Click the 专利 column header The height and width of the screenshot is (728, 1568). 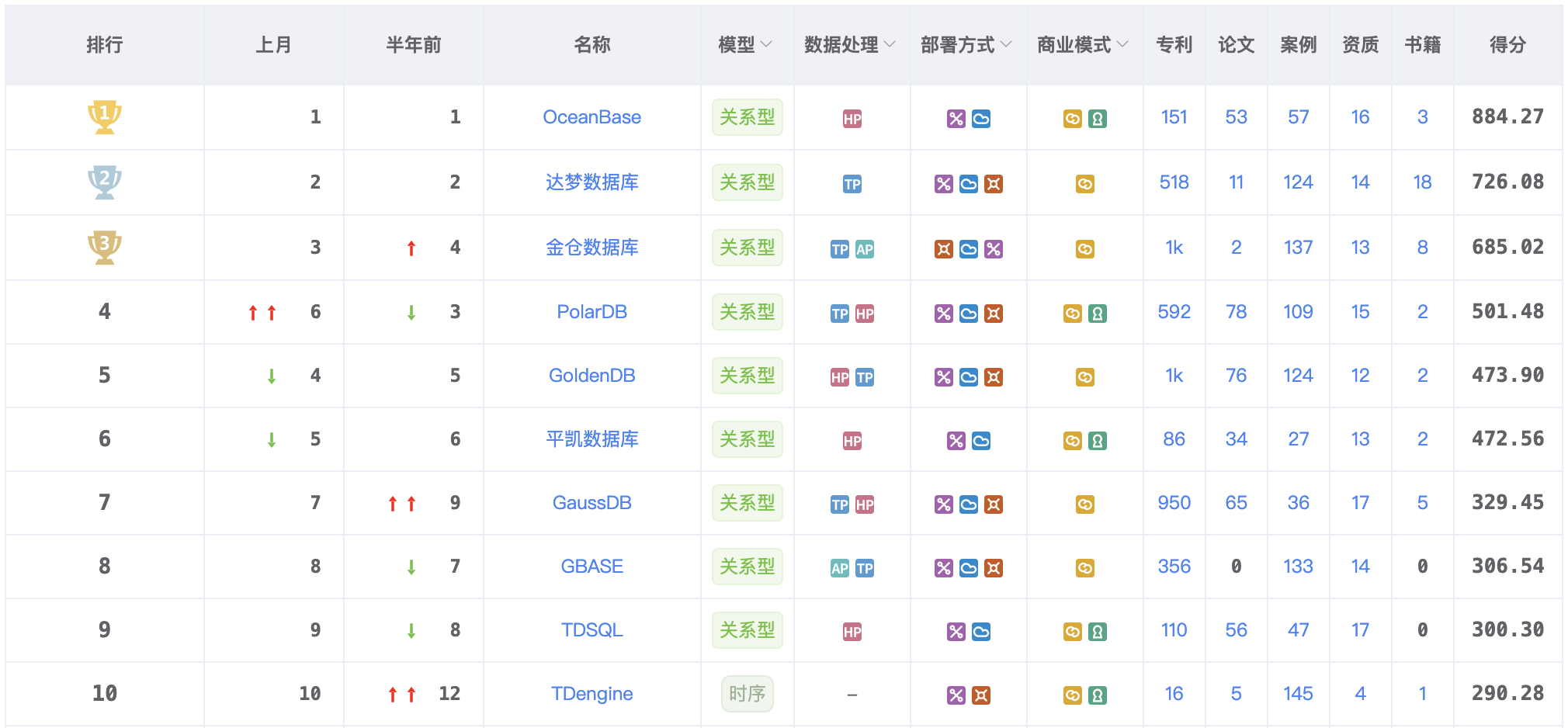click(x=1174, y=45)
